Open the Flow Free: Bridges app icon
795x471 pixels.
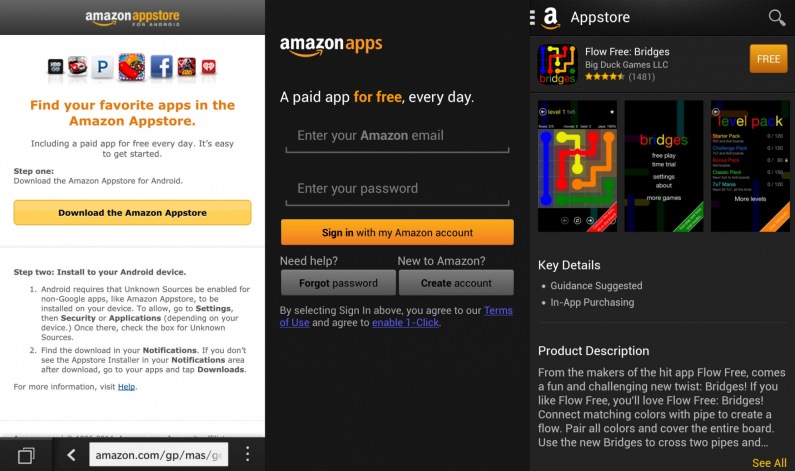click(x=557, y=64)
